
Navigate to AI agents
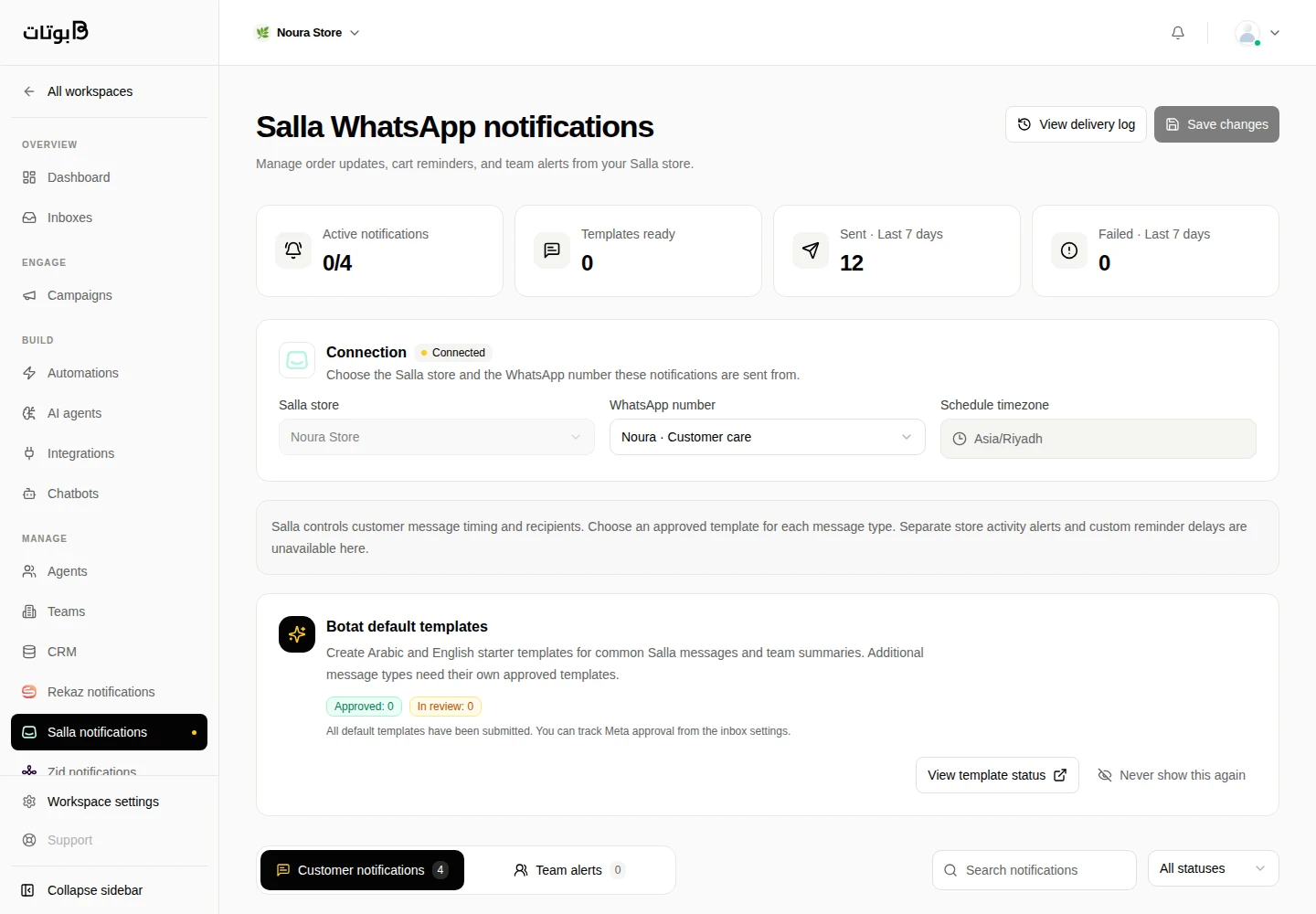pyautogui.click(x=109, y=413)
